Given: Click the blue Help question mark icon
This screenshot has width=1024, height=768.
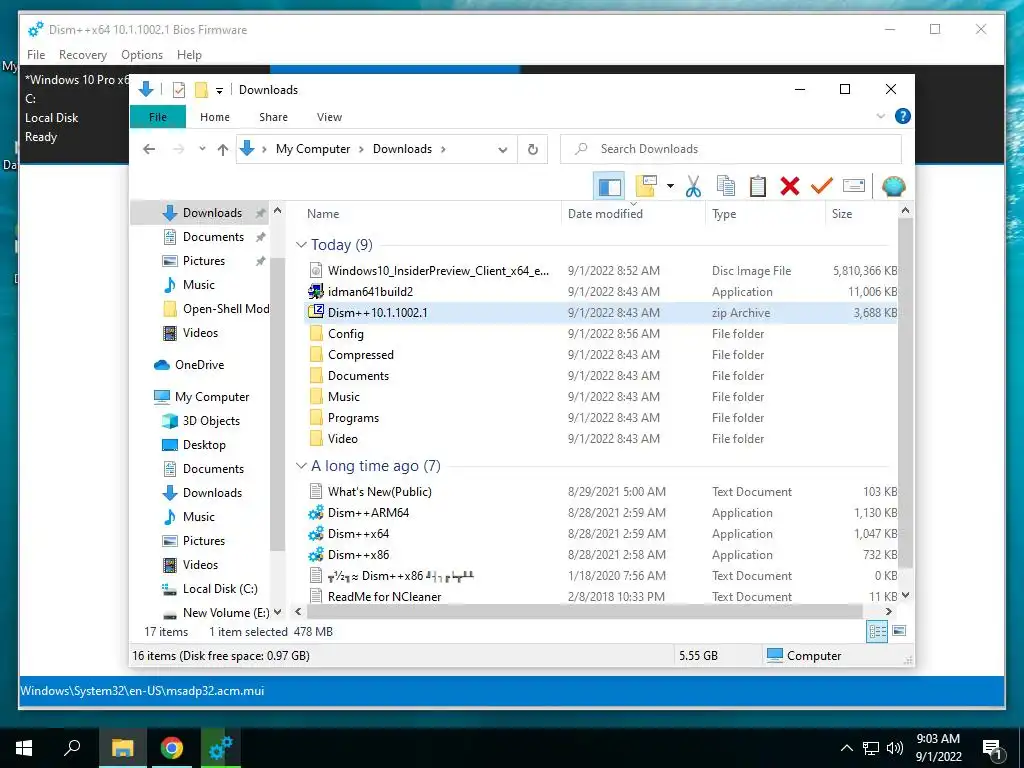Looking at the screenshot, I should (903, 116).
